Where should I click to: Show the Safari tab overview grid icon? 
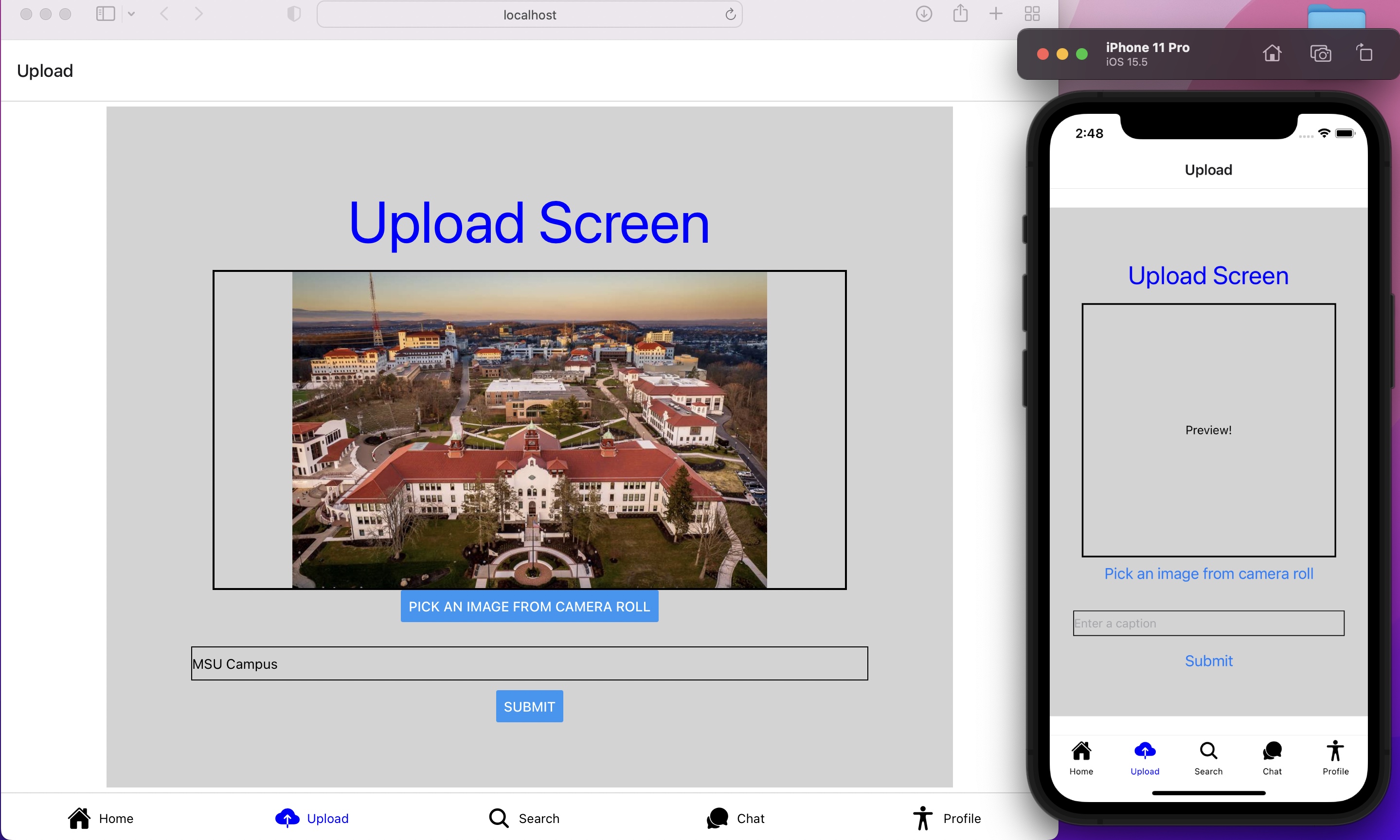(x=1032, y=14)
